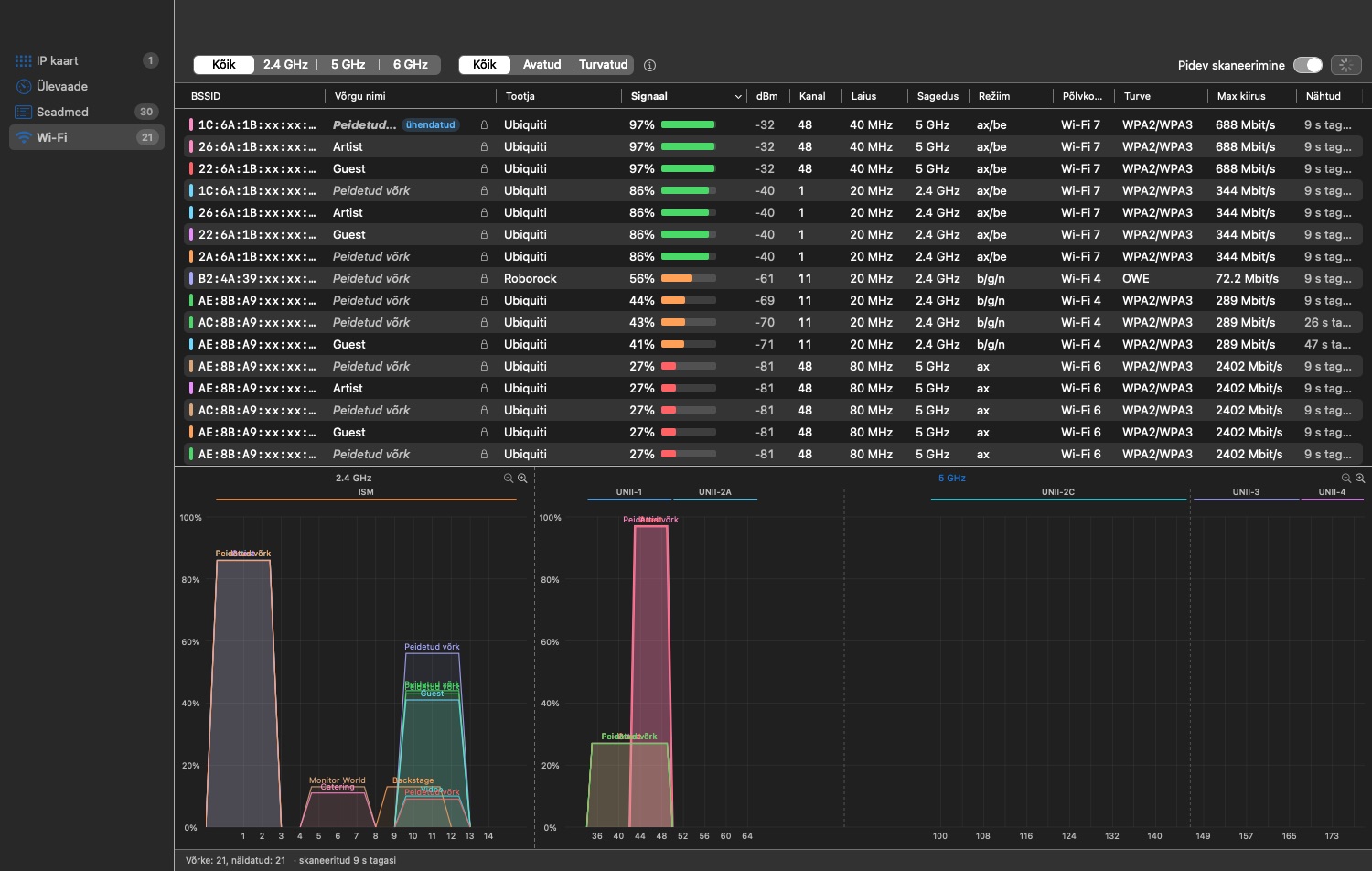Image resolution: width=1372 pixels, height=871 pixels.
Task: Click the ühendatud badge on first network
Action: tap(431, 124)
